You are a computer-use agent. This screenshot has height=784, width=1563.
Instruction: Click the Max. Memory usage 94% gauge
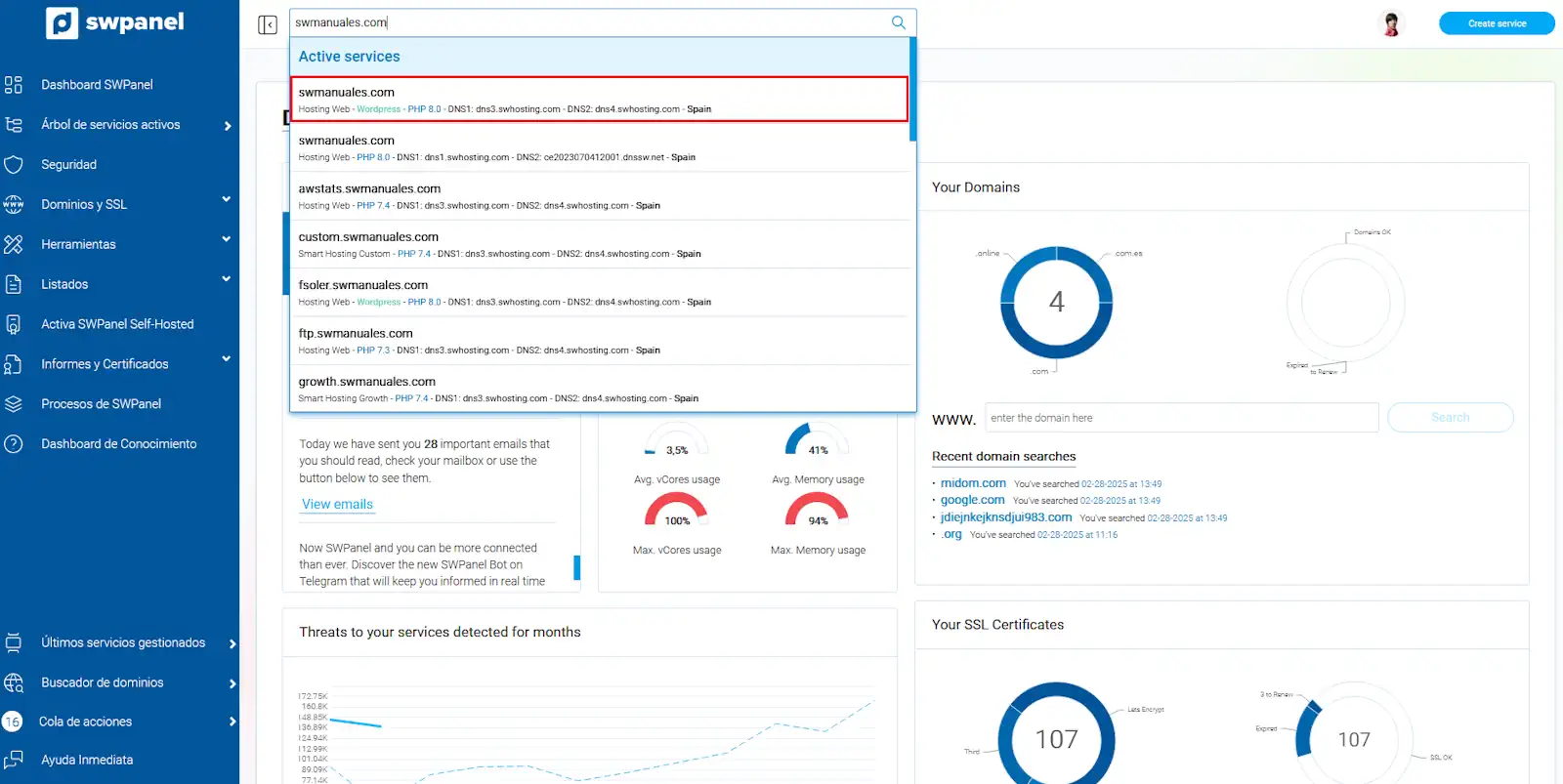pyautogui.click(x=818, y=511)
